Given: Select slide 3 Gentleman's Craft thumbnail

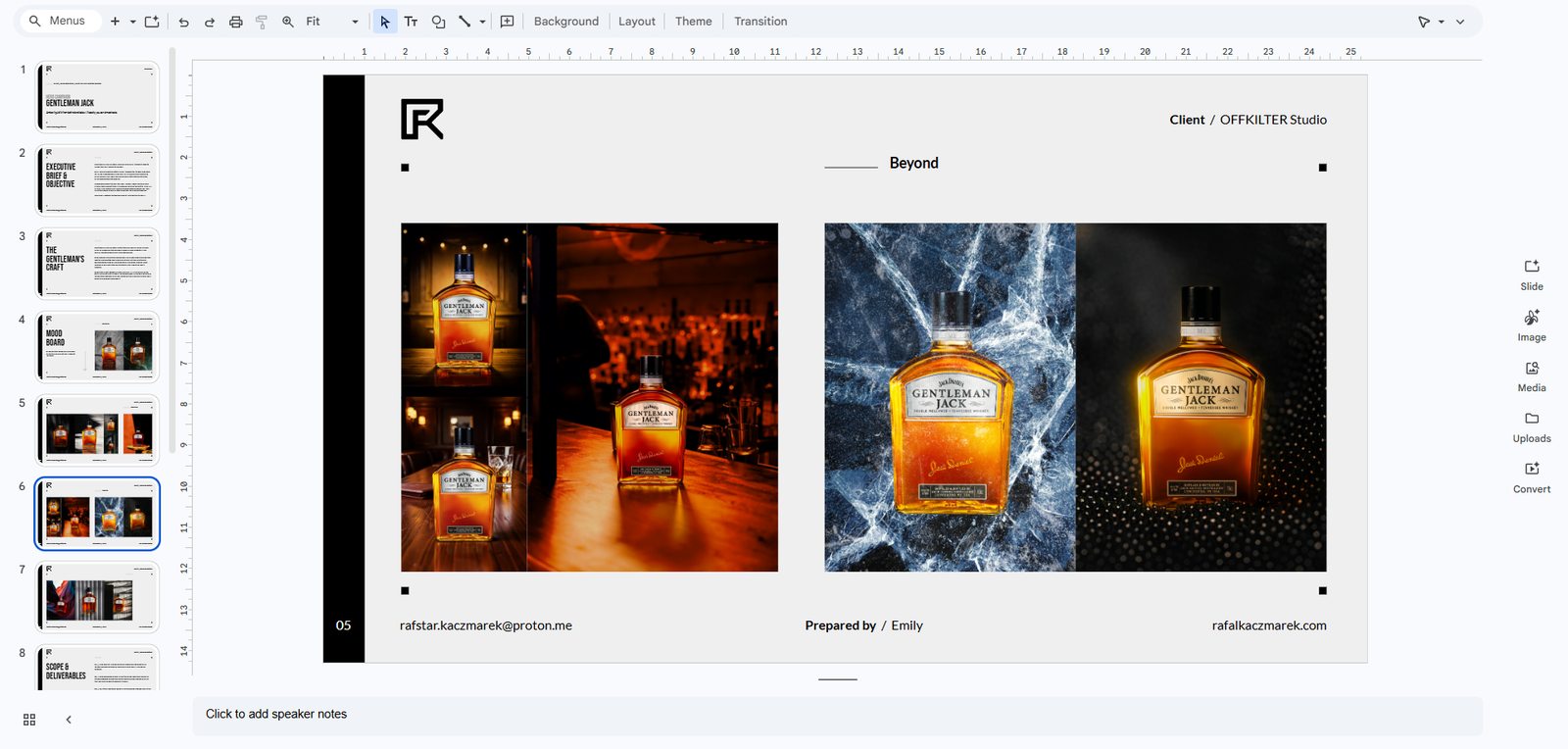Looking at the screenshot, I should click(x=97, y=264).
